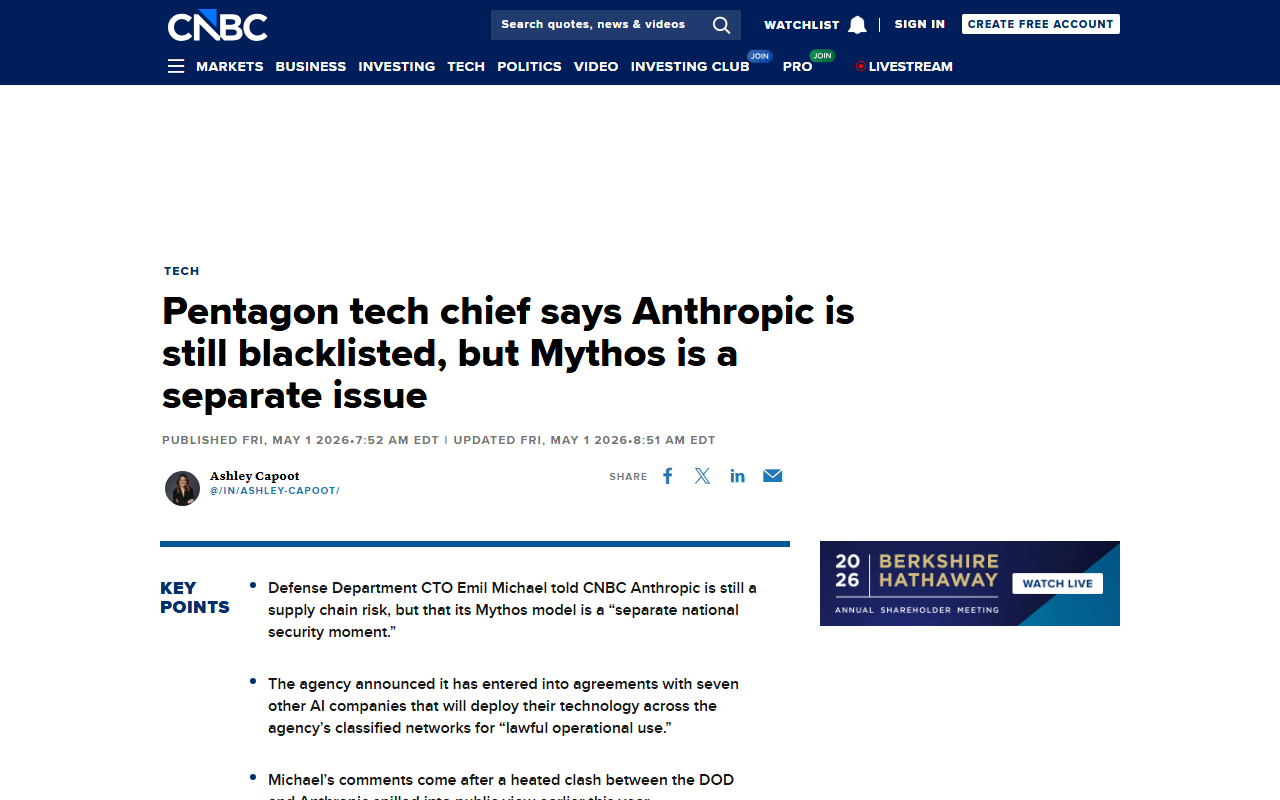Open the Markets menu

pos(230,66)
